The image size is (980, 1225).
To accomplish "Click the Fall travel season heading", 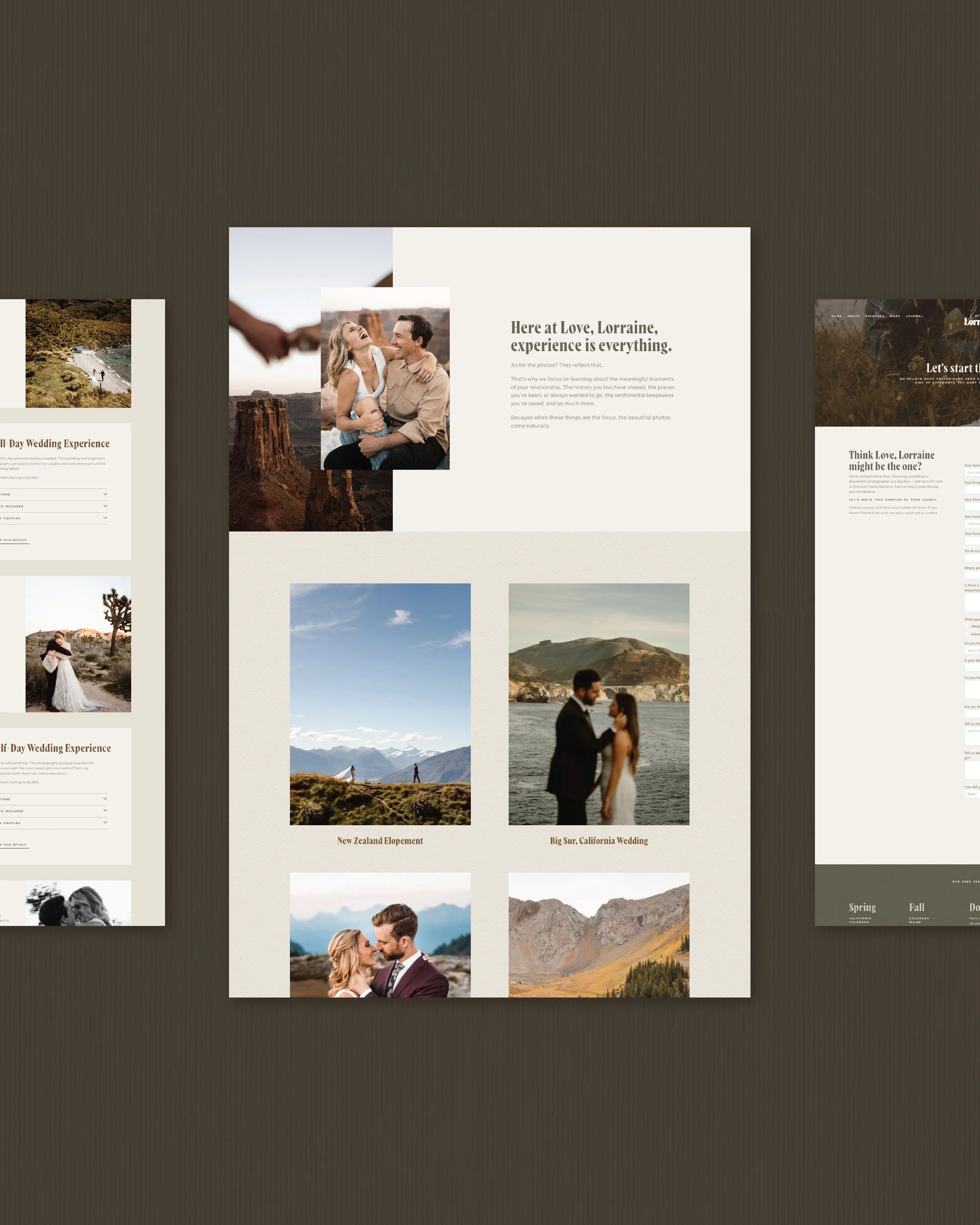I will [x=916, y=907].
